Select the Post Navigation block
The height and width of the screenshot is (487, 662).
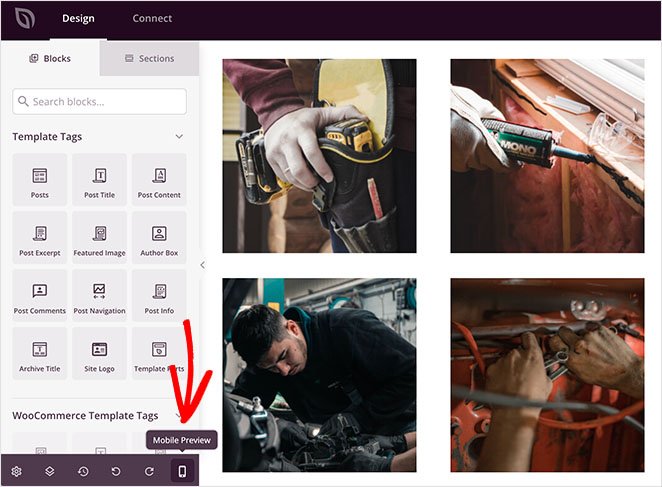pos(99,295)
